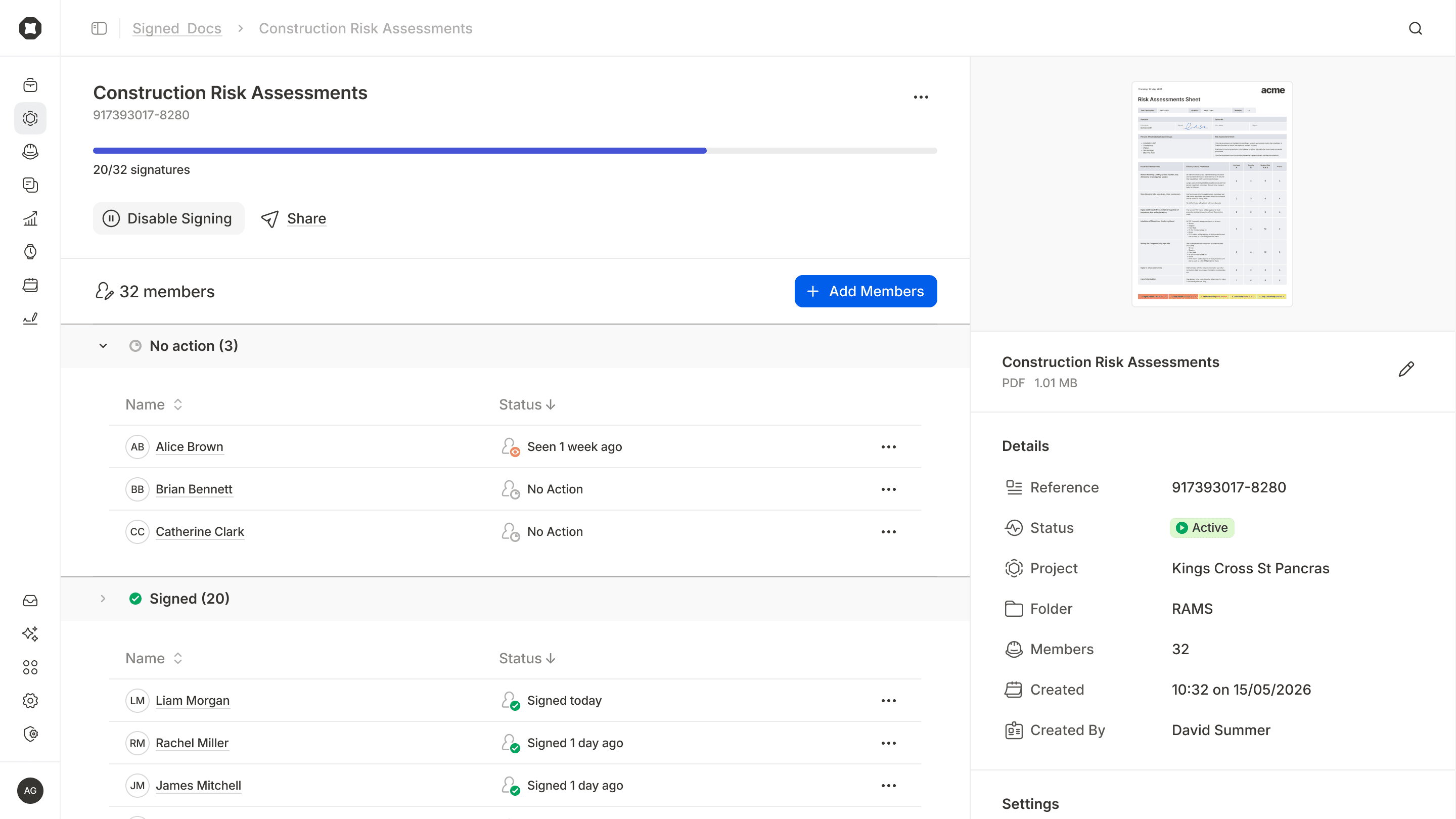Open Alice Brown row options menu

pyautogui.click(x=889, y=446)
